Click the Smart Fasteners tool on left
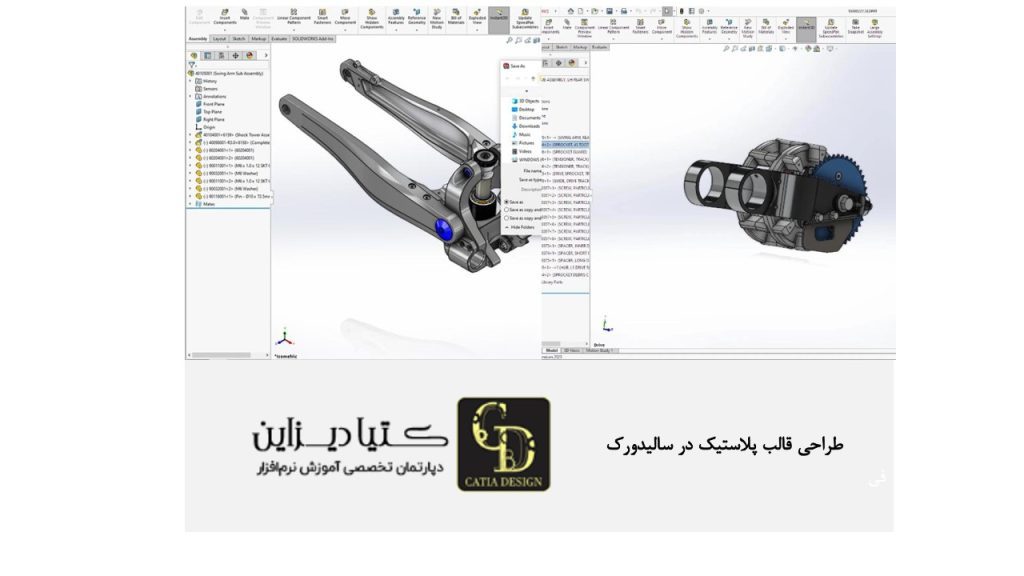Viewport: 1024px width, 576px height. 323,19
